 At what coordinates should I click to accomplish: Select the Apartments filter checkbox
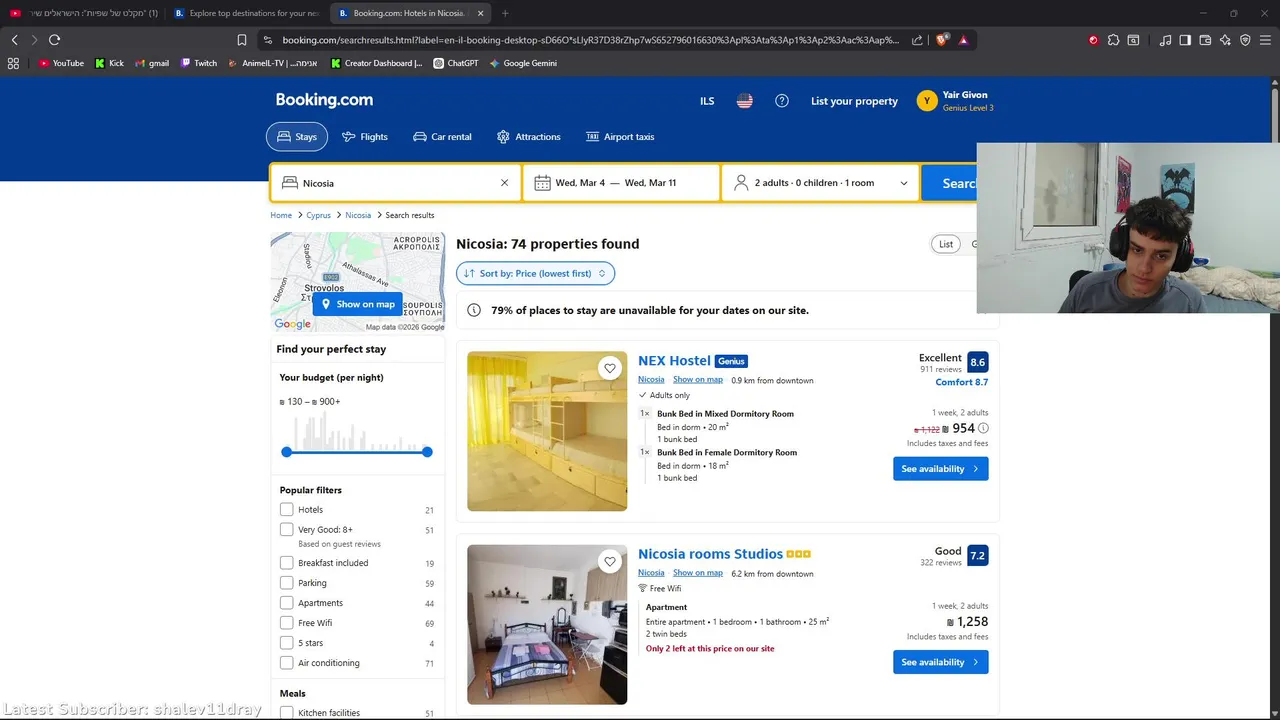(x=286, y=603)
